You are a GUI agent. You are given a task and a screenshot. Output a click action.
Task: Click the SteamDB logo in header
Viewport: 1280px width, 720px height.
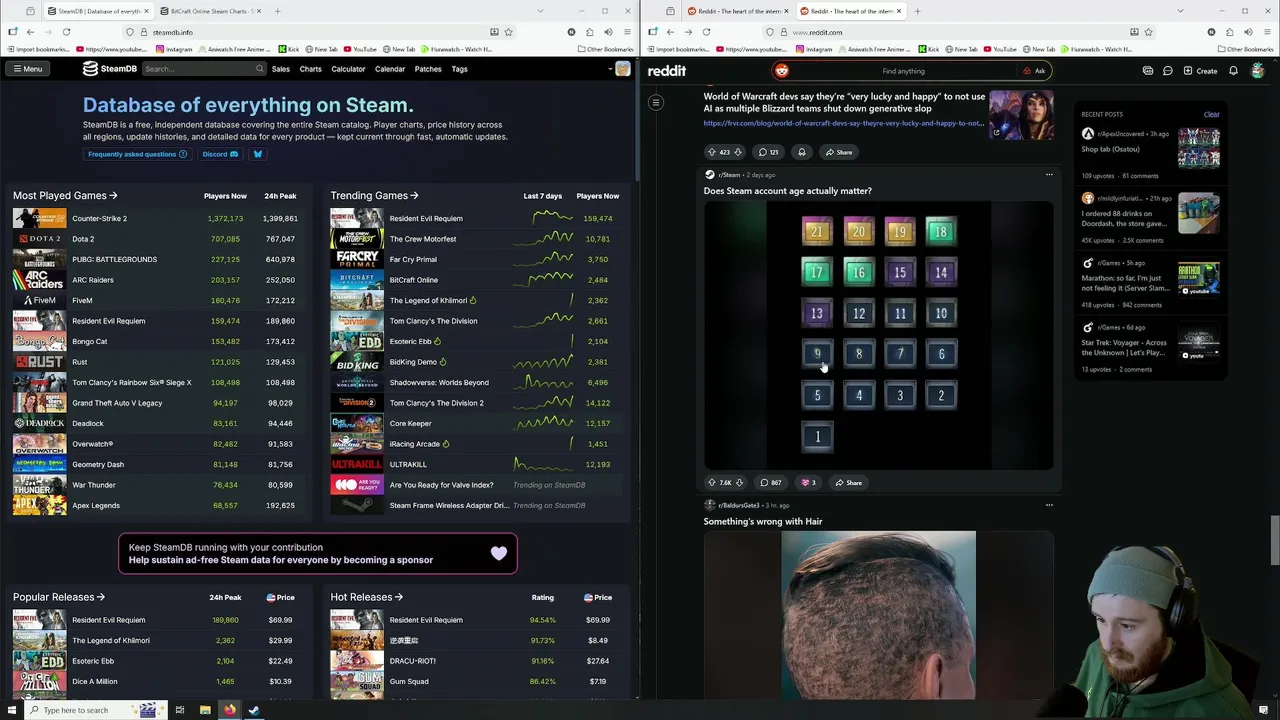(x=110, y=69)
